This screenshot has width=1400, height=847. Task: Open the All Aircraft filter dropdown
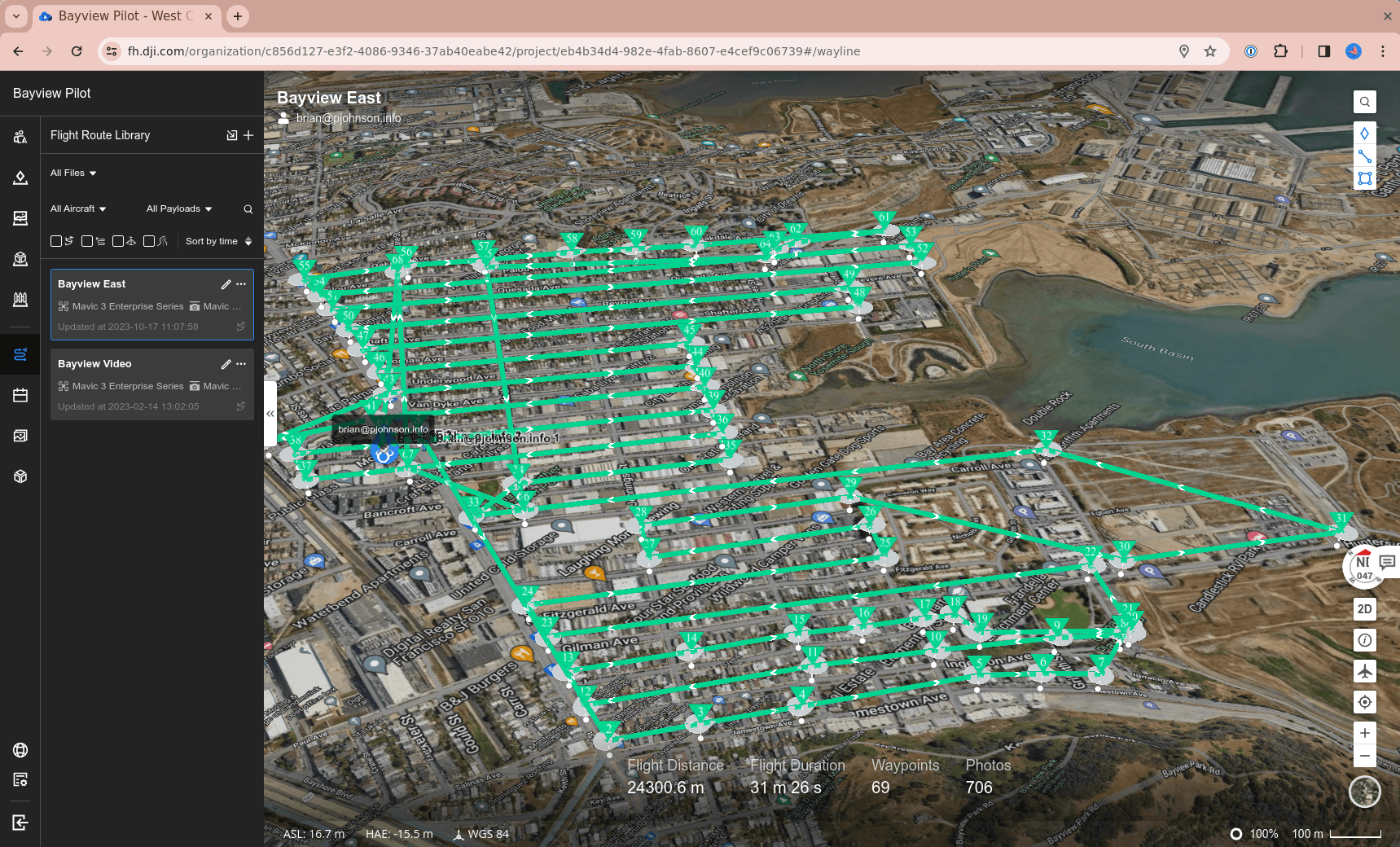(x=78, y=208)
